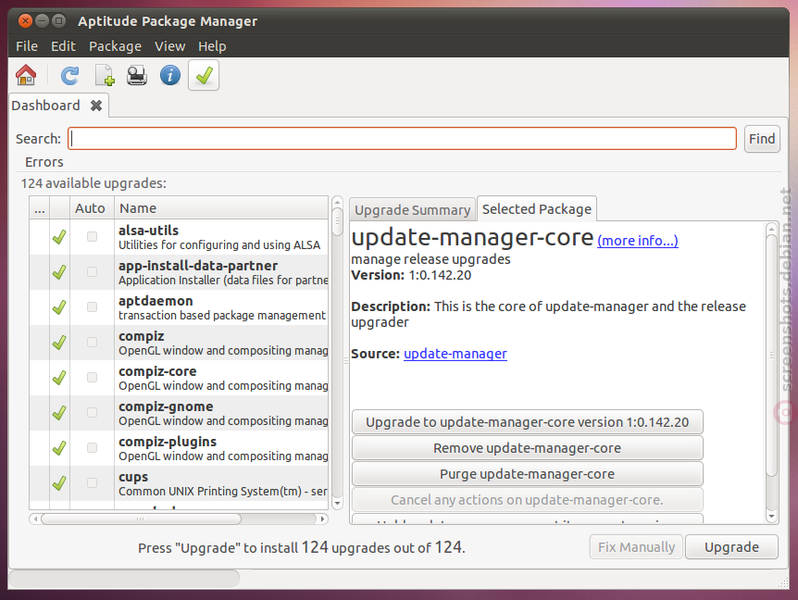Click the blue refresh update icon

click(x=70, y=76)
